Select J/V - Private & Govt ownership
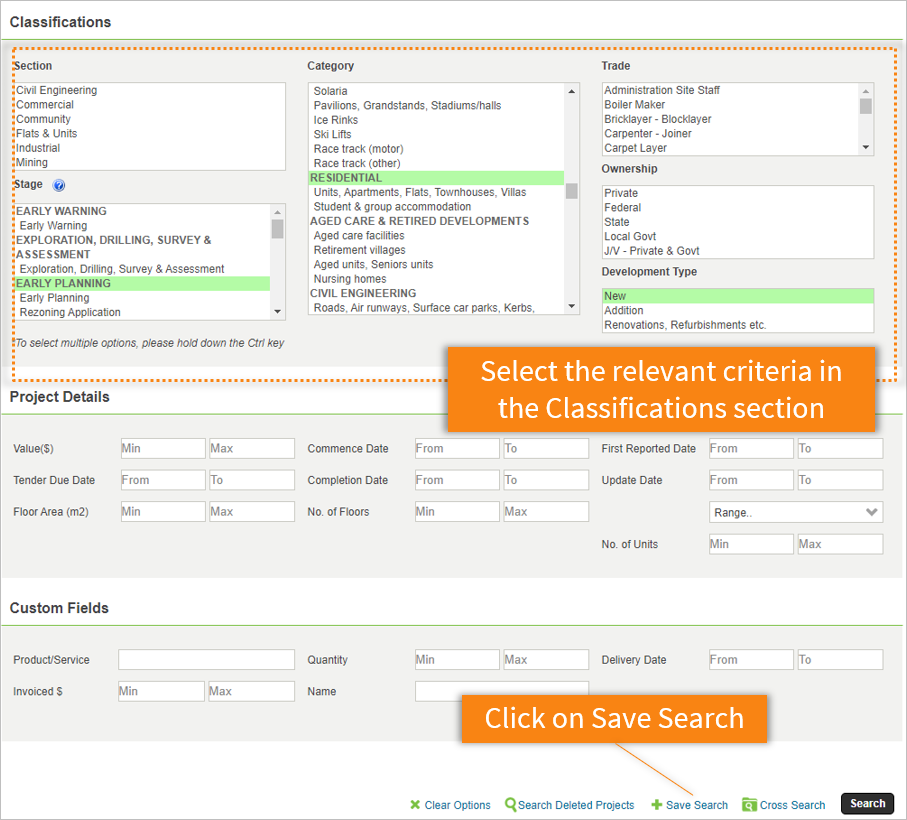907x820 pixels. click(738, 251)
